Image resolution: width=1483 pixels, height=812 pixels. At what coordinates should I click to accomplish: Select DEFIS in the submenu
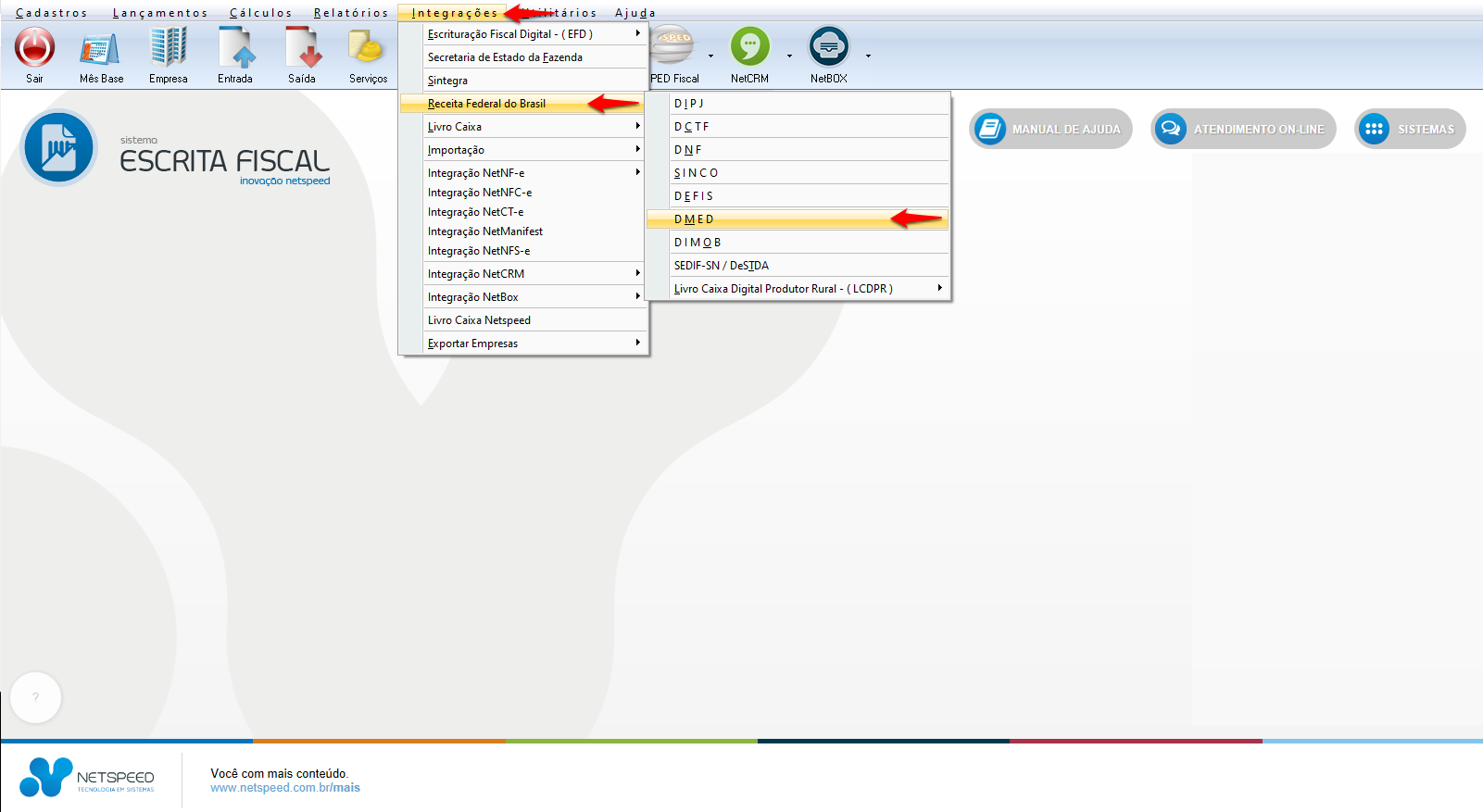click(x=798, y=196)
